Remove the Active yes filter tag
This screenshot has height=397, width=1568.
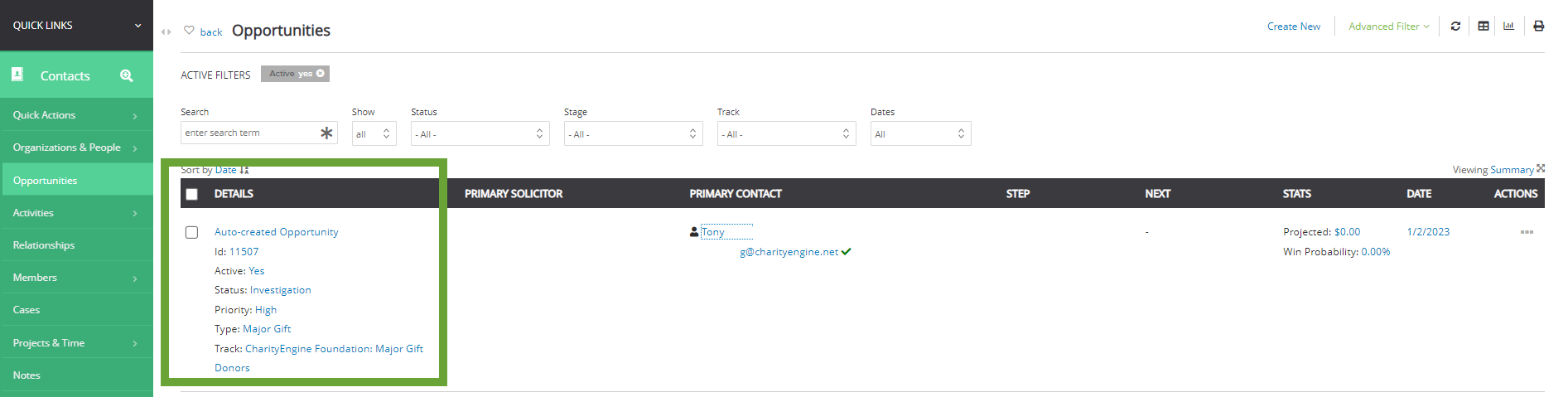click(321, 74)
